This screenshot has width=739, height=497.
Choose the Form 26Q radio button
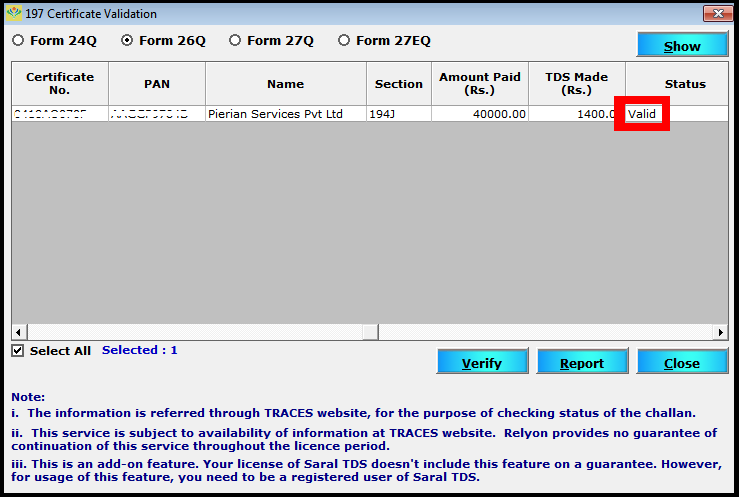tap(164, 41)
